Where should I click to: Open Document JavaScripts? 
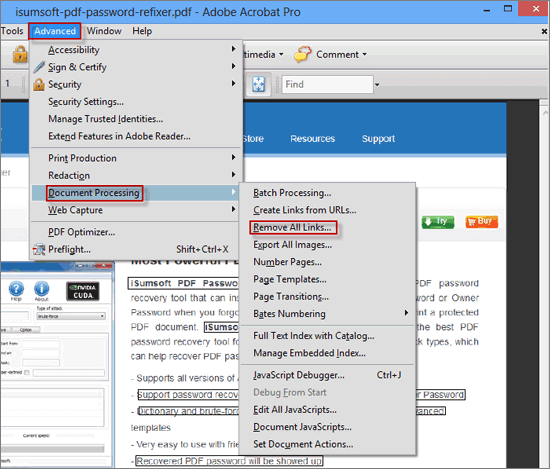click(x=327, y=427)
